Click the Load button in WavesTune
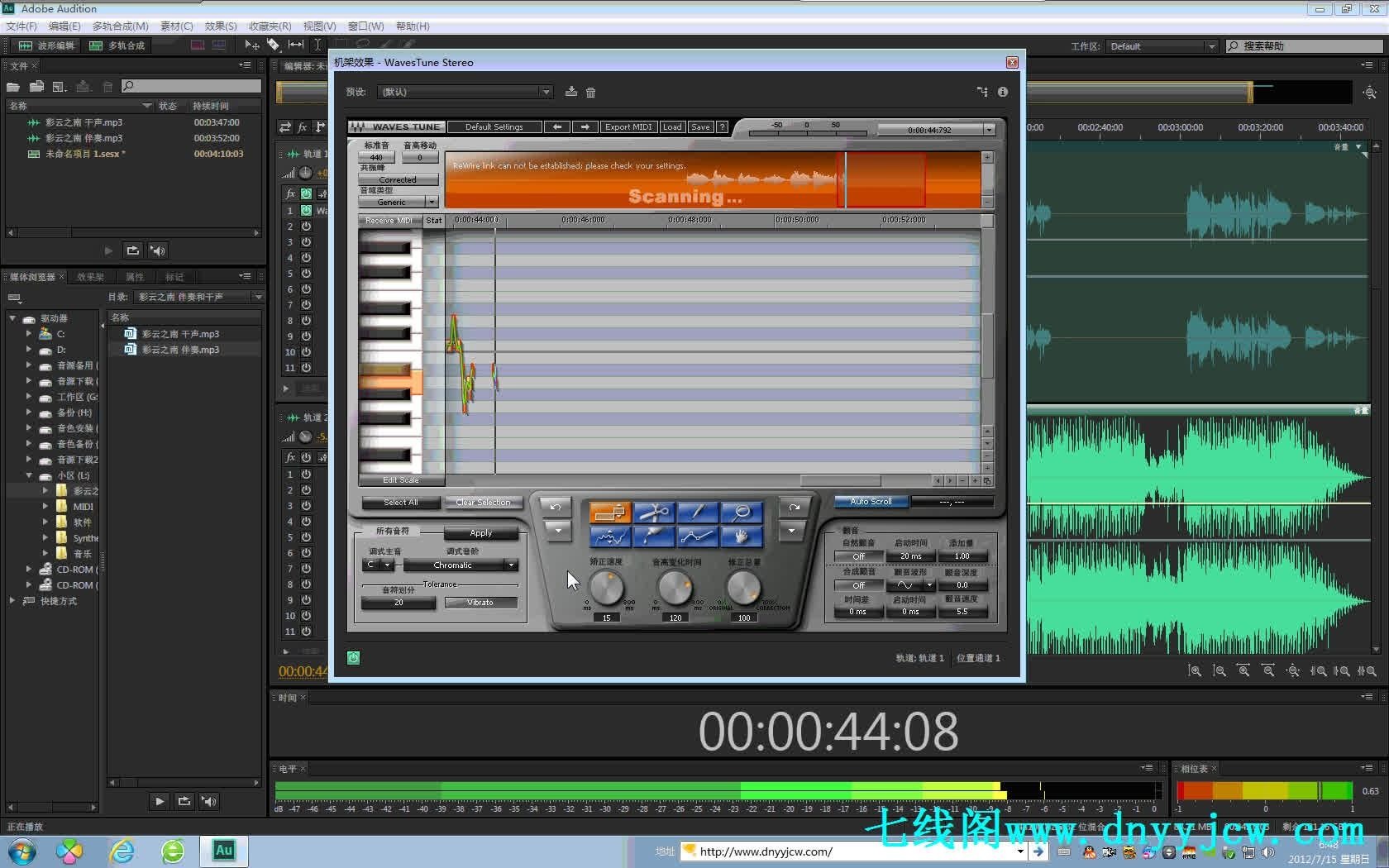Screen dimensions: 1389x868 (672, 126)
